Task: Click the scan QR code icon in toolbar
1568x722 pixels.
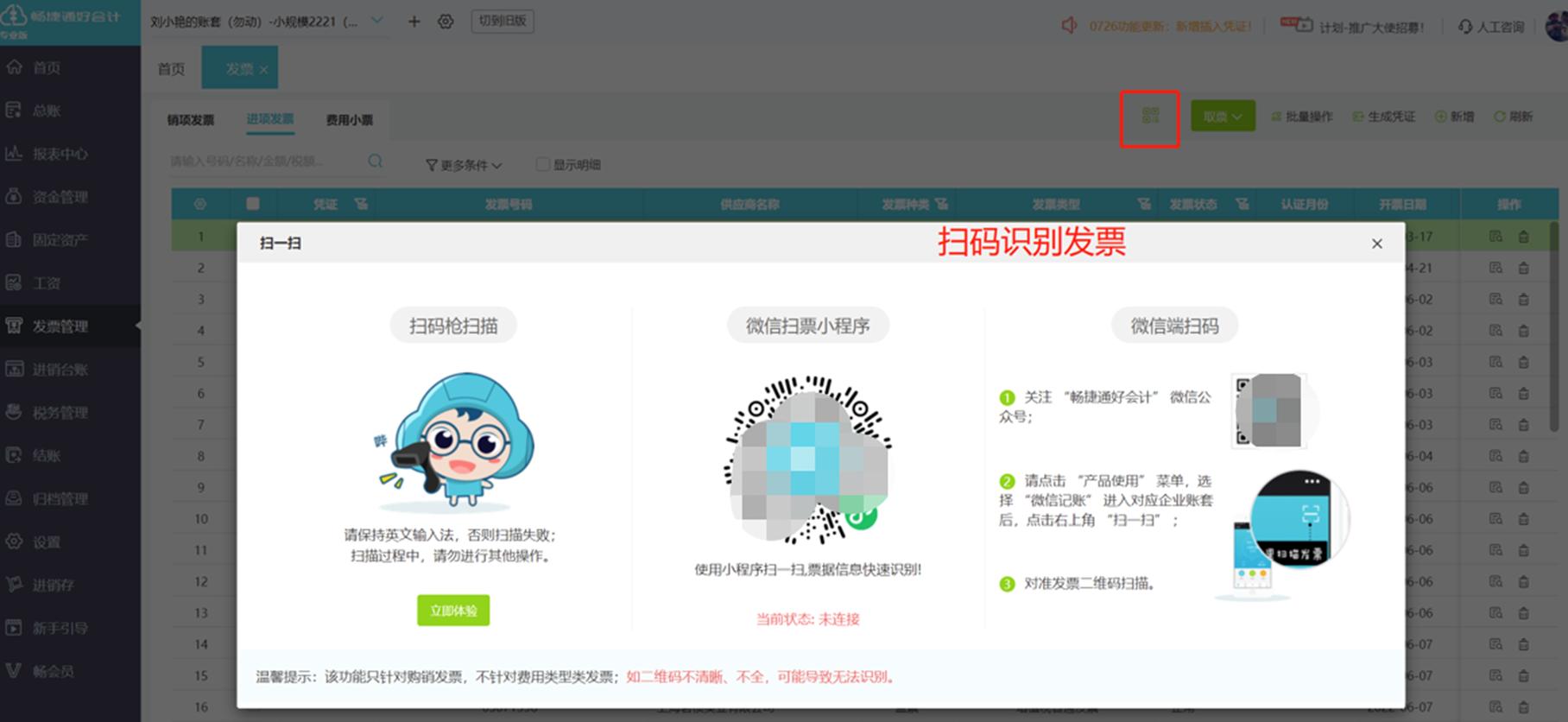Action: coord(1150,116)
